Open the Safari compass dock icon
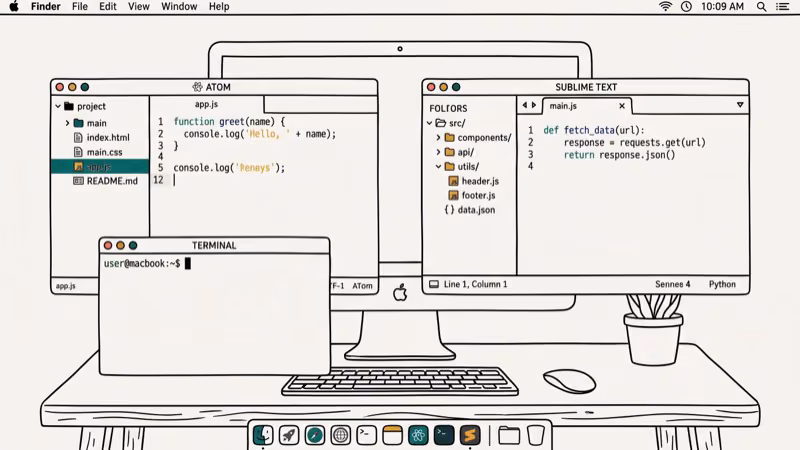 coord(315,435)
